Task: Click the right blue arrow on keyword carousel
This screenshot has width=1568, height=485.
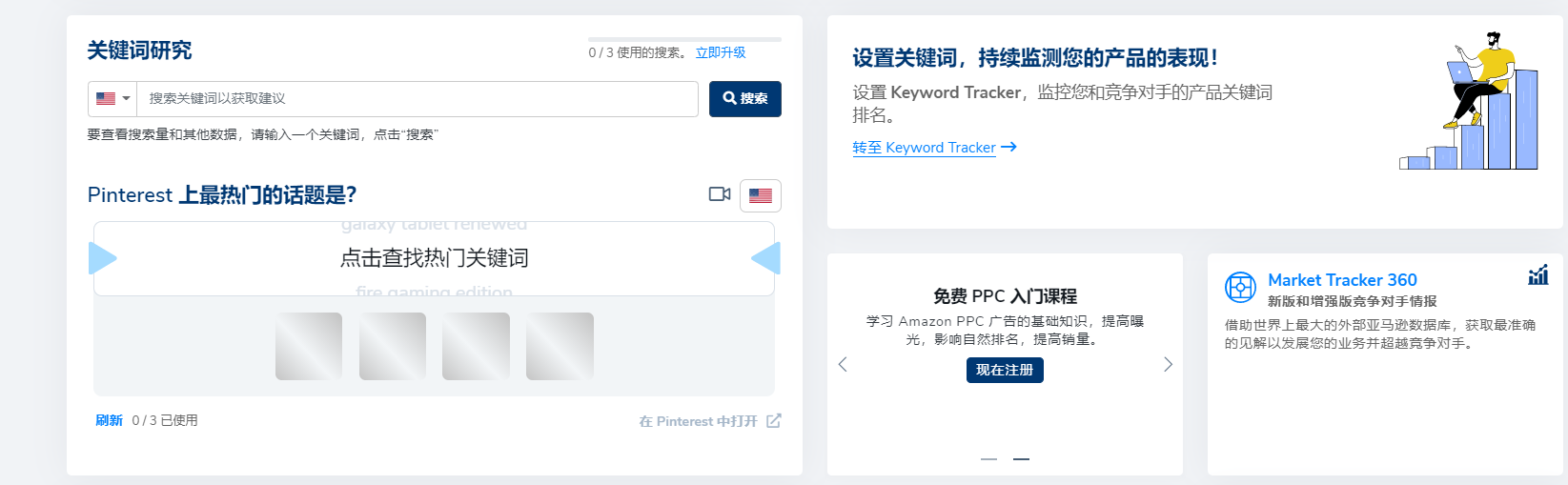Action: click(765, 258)
